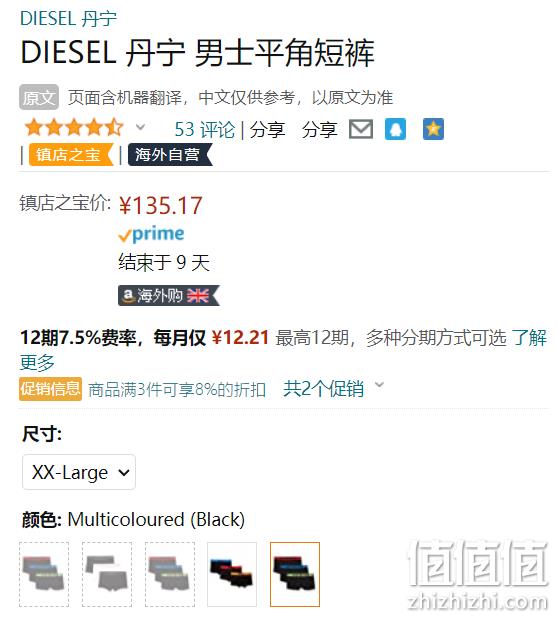Share to Qzone star icon

coord(433,129)
